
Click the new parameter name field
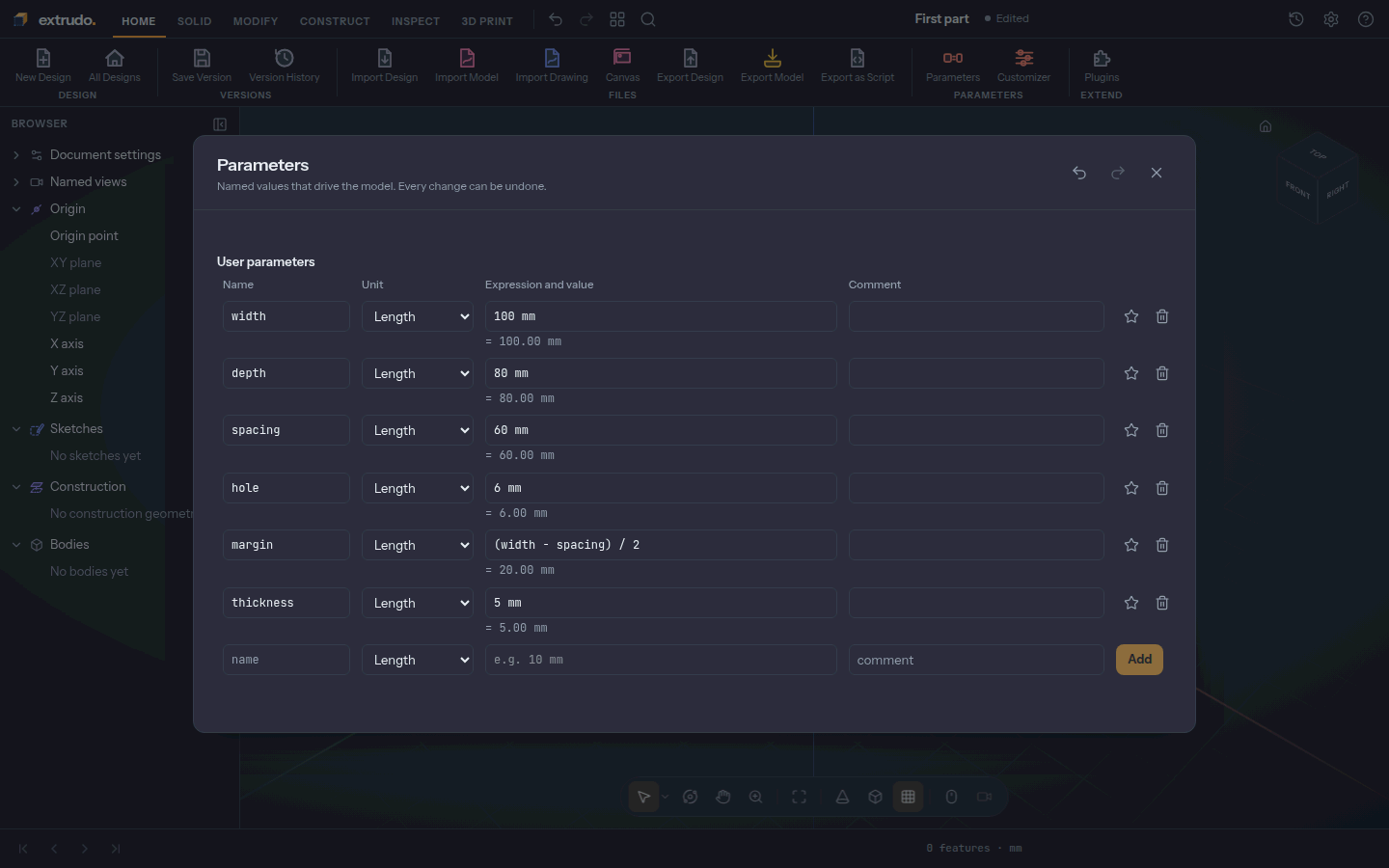click(286, 660)
